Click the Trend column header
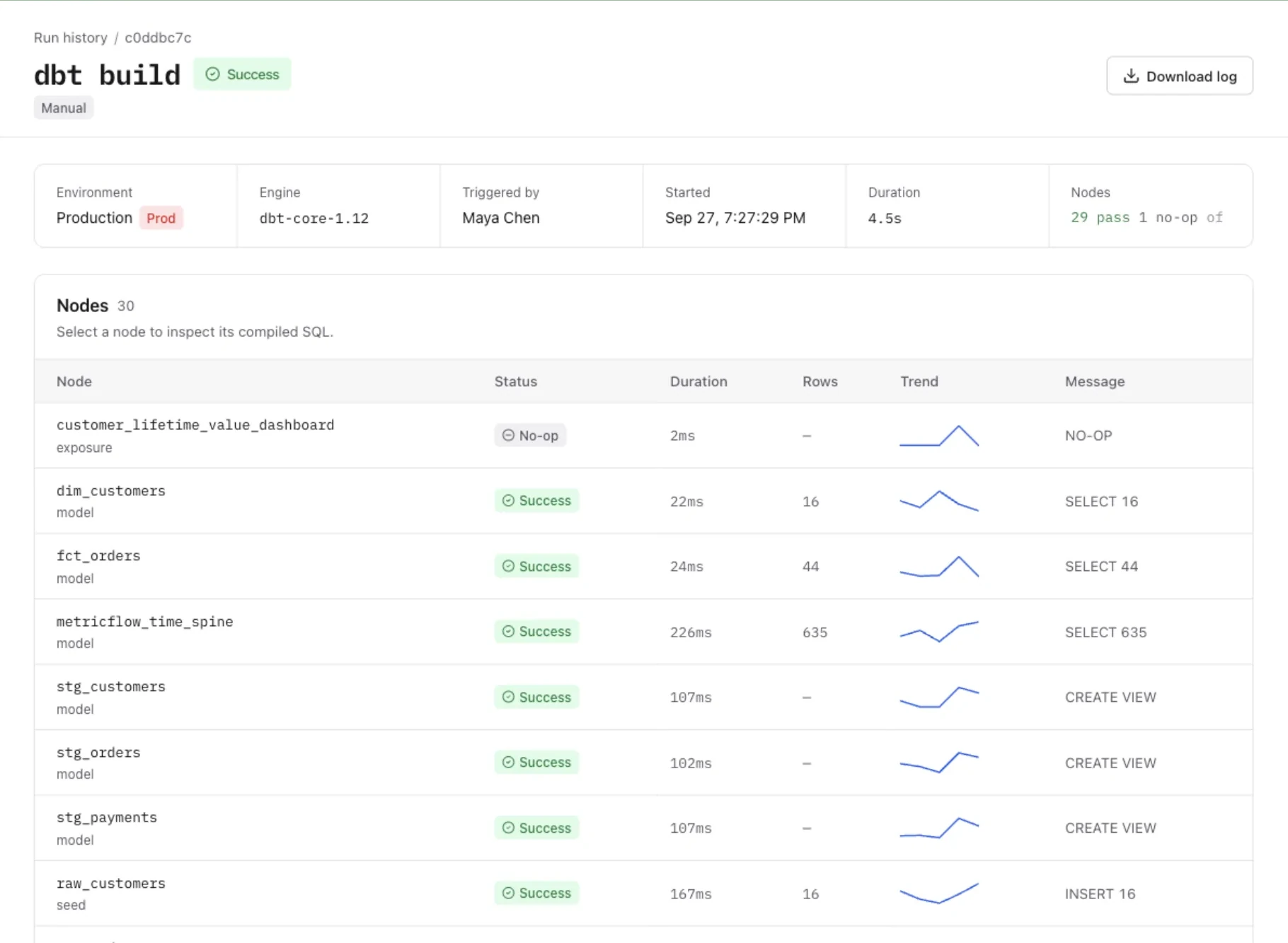The width and height of the screenshot is (1288, 943). tap(919, 381)
